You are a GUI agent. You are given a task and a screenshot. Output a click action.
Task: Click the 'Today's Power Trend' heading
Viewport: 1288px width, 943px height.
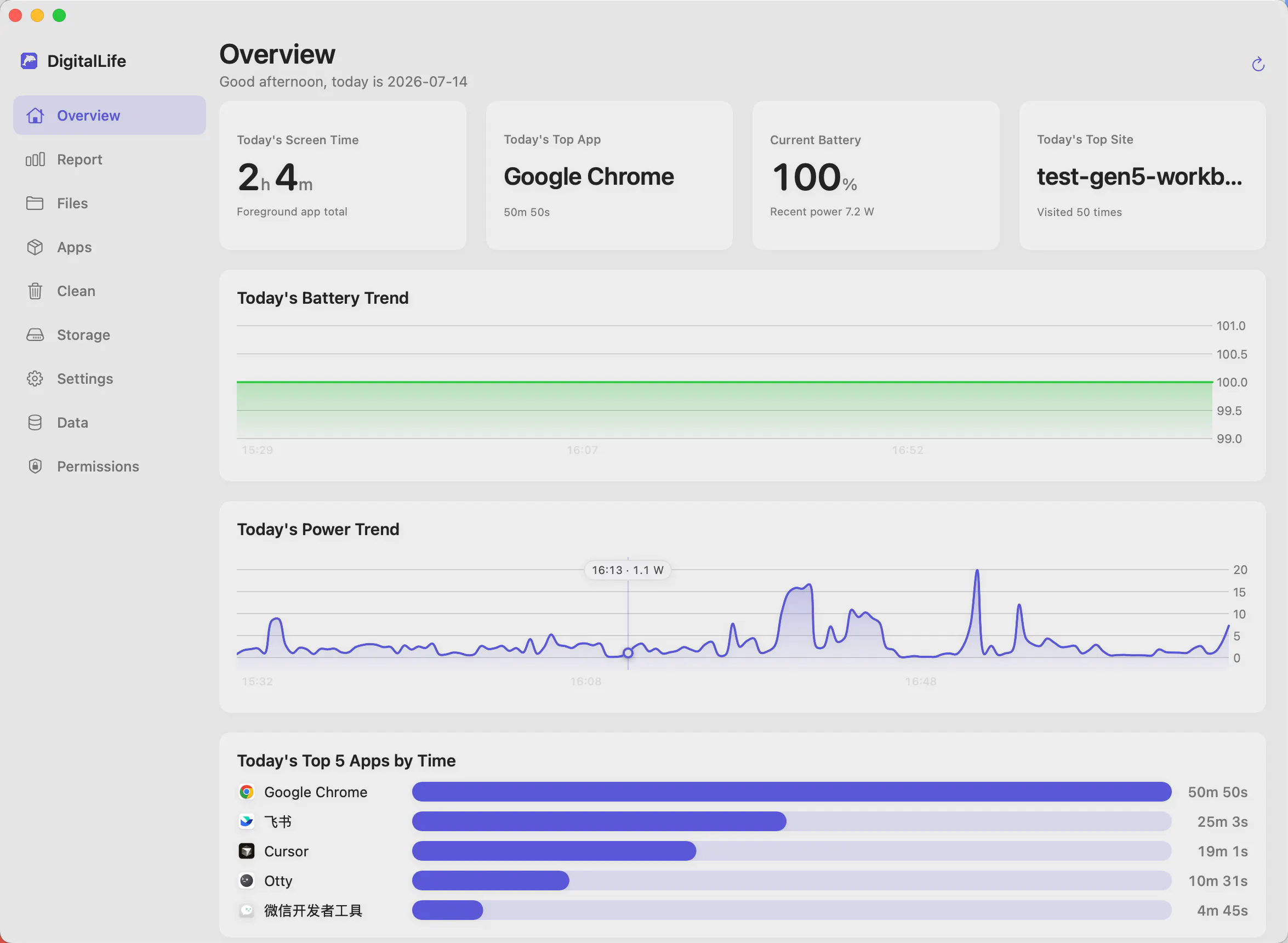318,529
